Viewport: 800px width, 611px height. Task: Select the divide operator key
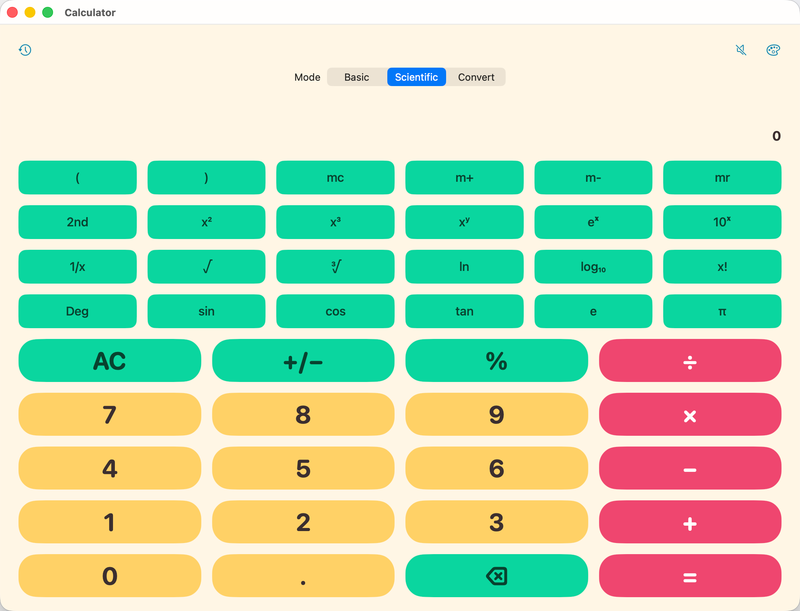click(x=690, y=361)
